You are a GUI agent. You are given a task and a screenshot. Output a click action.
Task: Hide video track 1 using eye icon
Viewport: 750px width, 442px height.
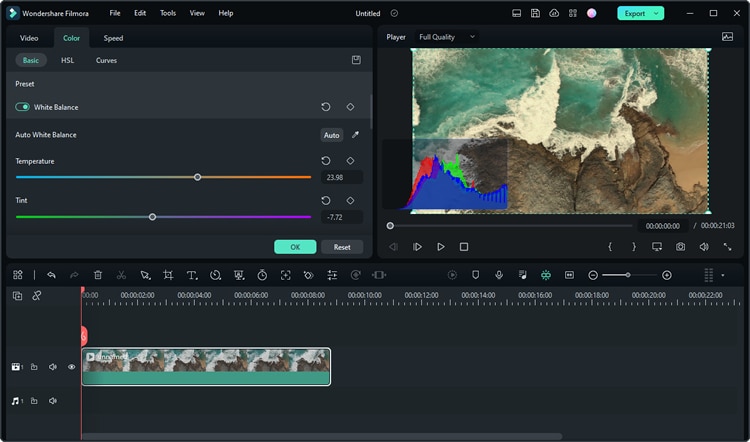click(x=71, y=367)
